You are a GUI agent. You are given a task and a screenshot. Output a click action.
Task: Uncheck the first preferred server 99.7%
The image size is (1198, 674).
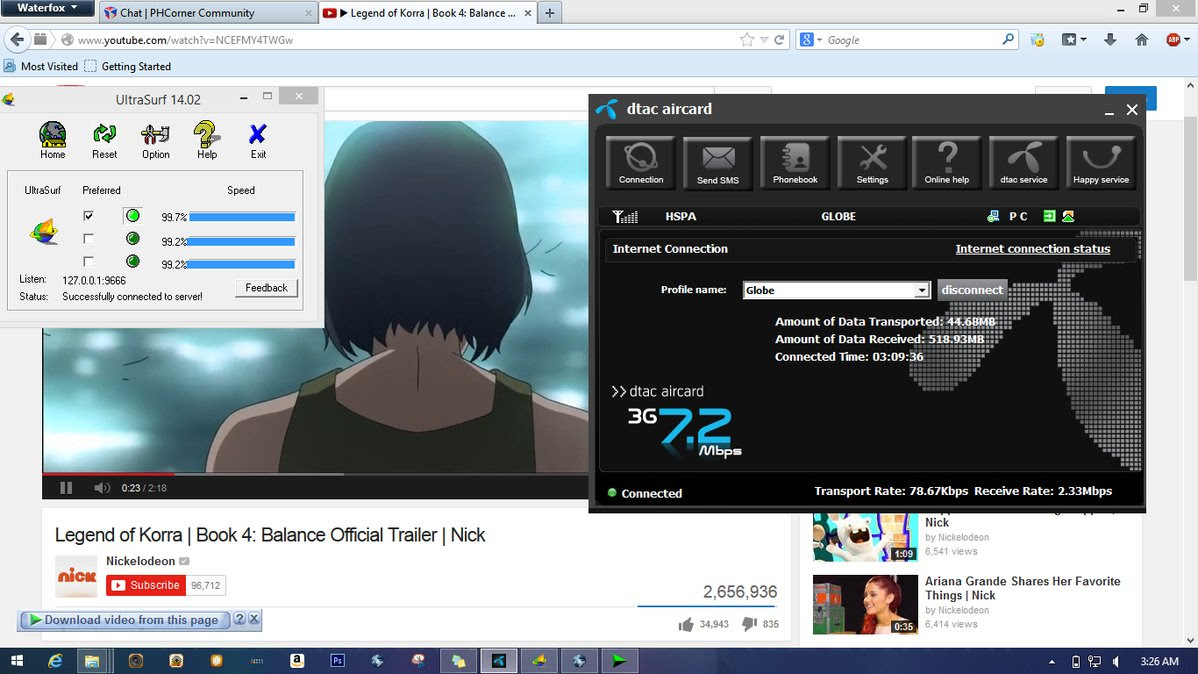click(89, 216)
